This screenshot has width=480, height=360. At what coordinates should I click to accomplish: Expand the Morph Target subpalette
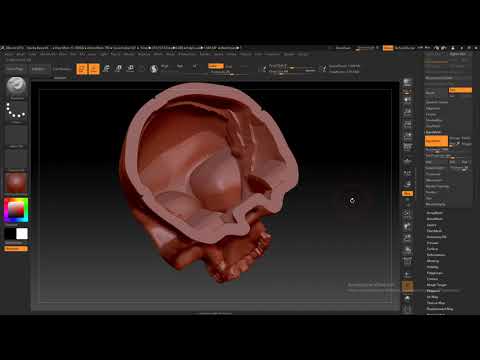(436, 285)
